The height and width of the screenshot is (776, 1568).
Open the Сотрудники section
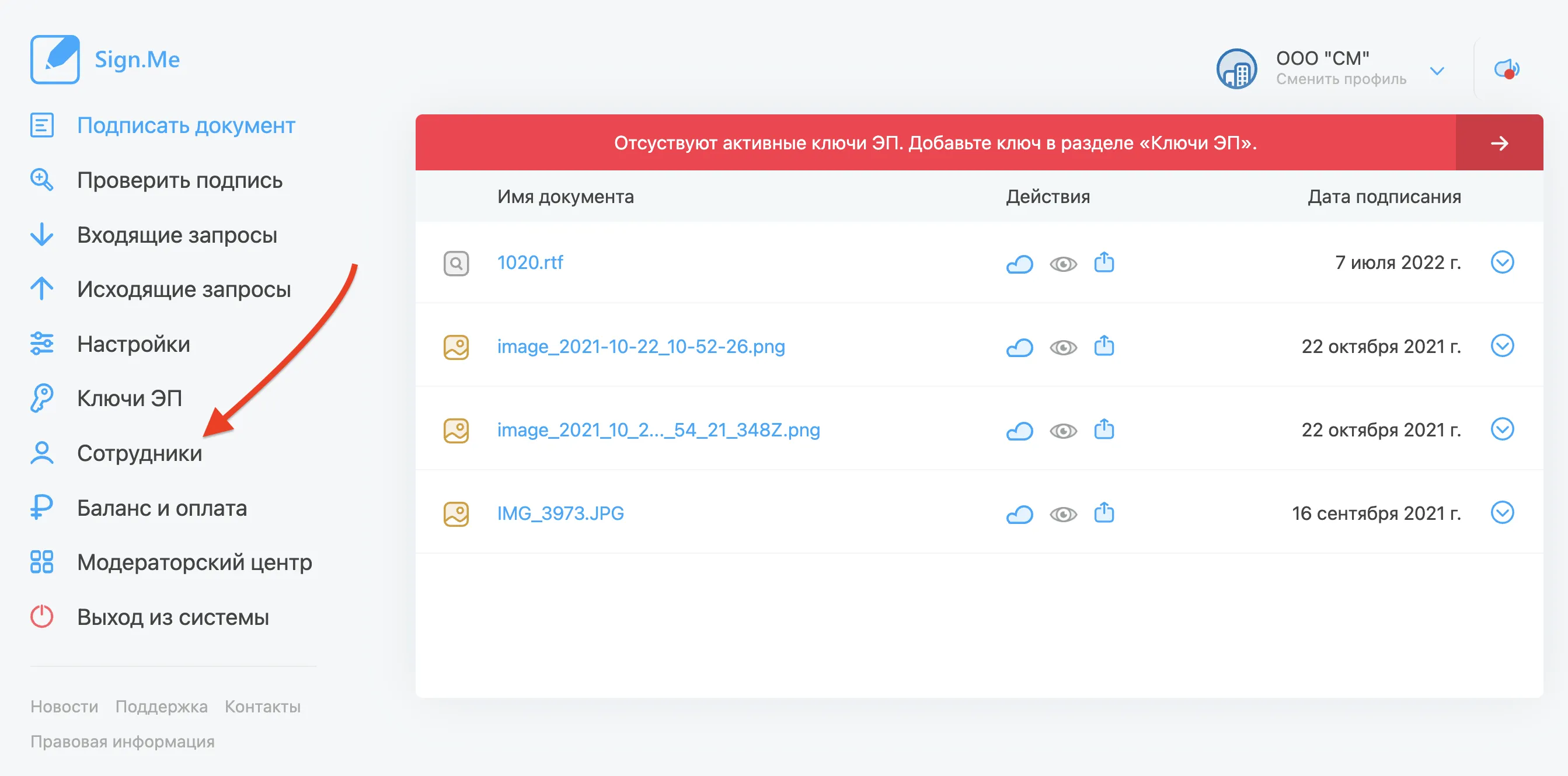point(140,453)
